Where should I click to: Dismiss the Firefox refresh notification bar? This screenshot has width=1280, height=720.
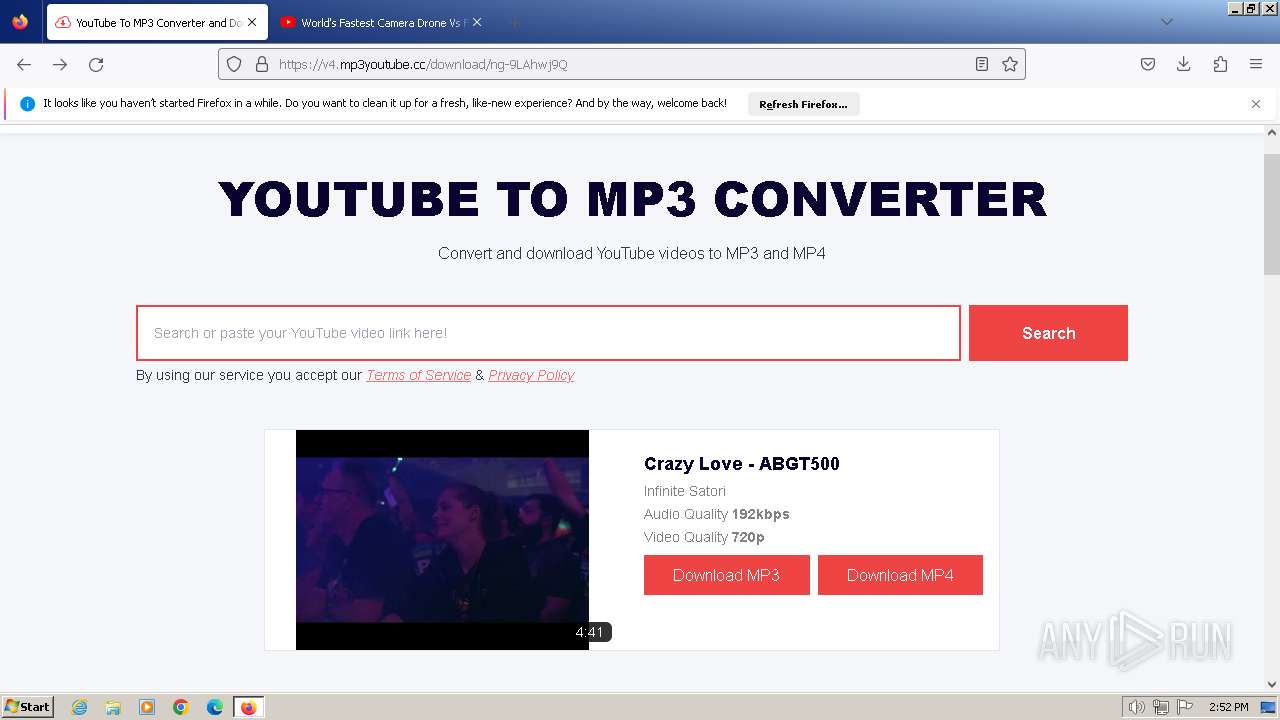(x=1256, y=104)
